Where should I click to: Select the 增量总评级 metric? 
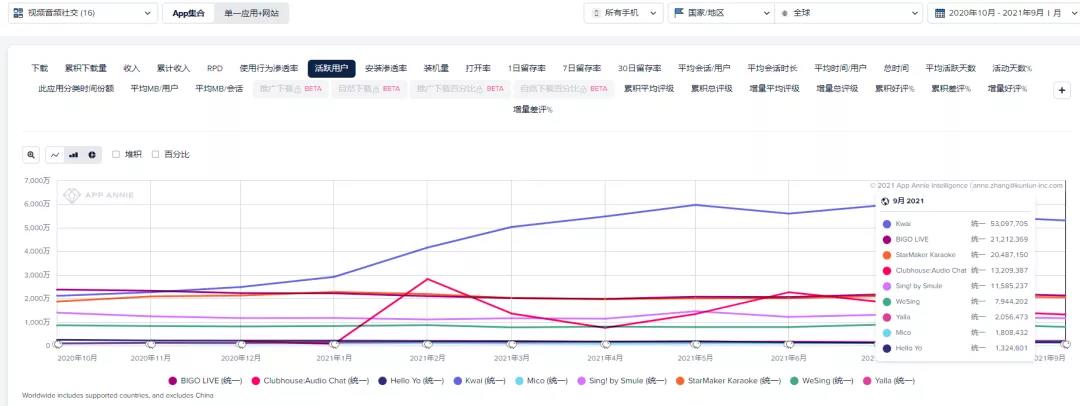837,89
